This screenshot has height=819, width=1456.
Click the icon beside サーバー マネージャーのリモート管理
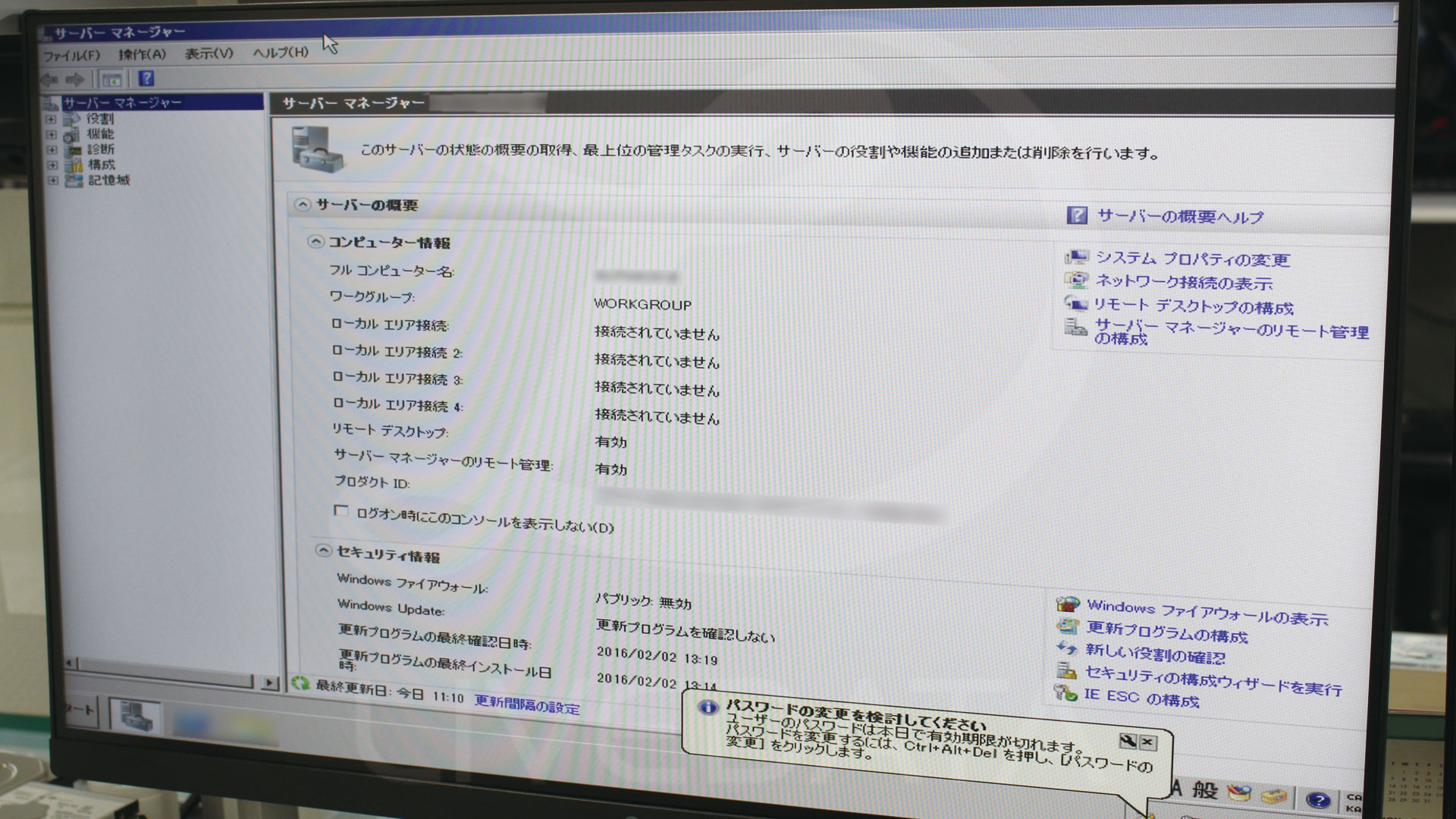[x=1075, y=327]
